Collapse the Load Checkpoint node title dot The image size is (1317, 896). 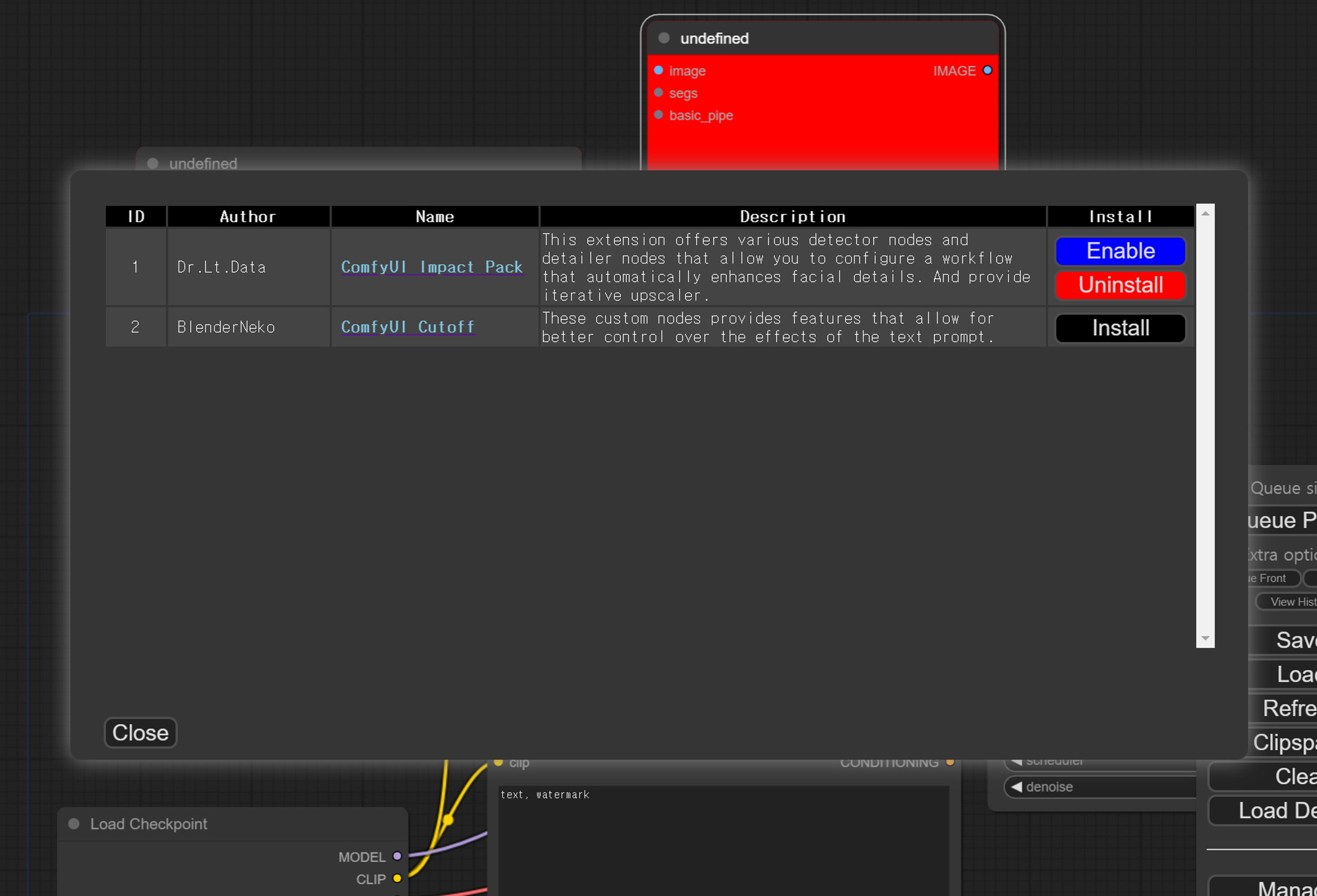tap(74, 824)
